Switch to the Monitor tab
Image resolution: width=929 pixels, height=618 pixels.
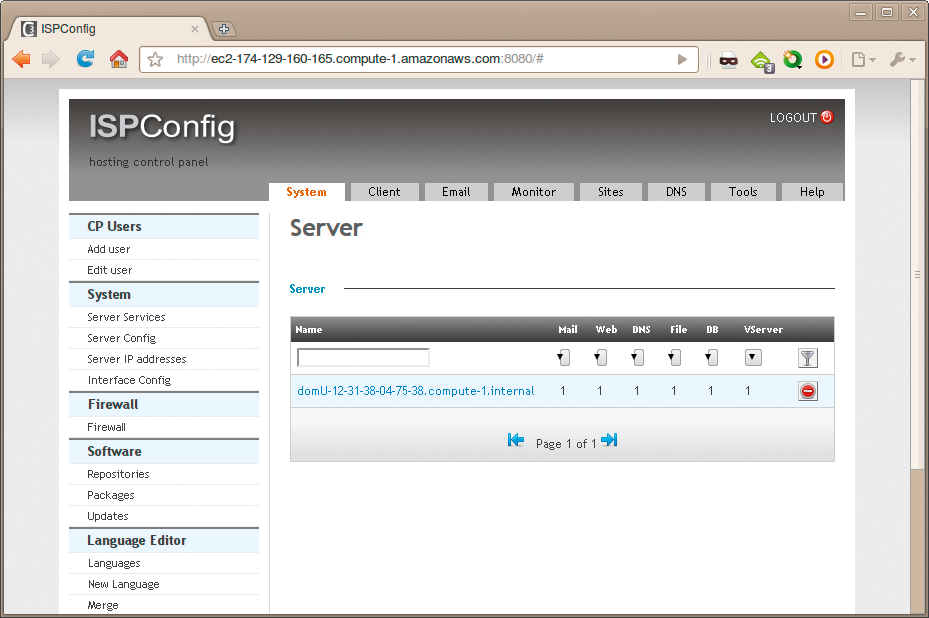tap(534, 192)
